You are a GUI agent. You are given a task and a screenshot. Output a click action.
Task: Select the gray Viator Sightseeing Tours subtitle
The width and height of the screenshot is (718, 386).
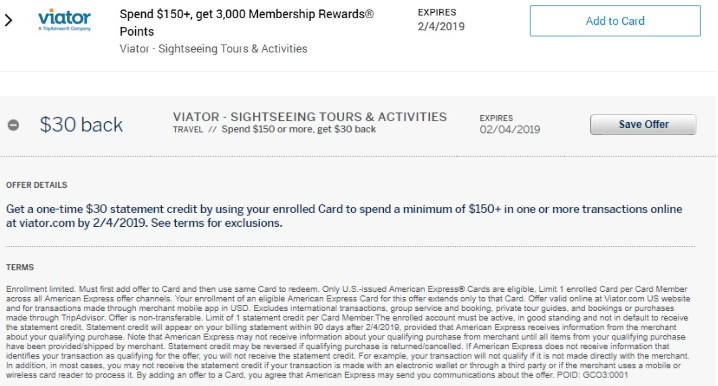(x=213, y=49)
